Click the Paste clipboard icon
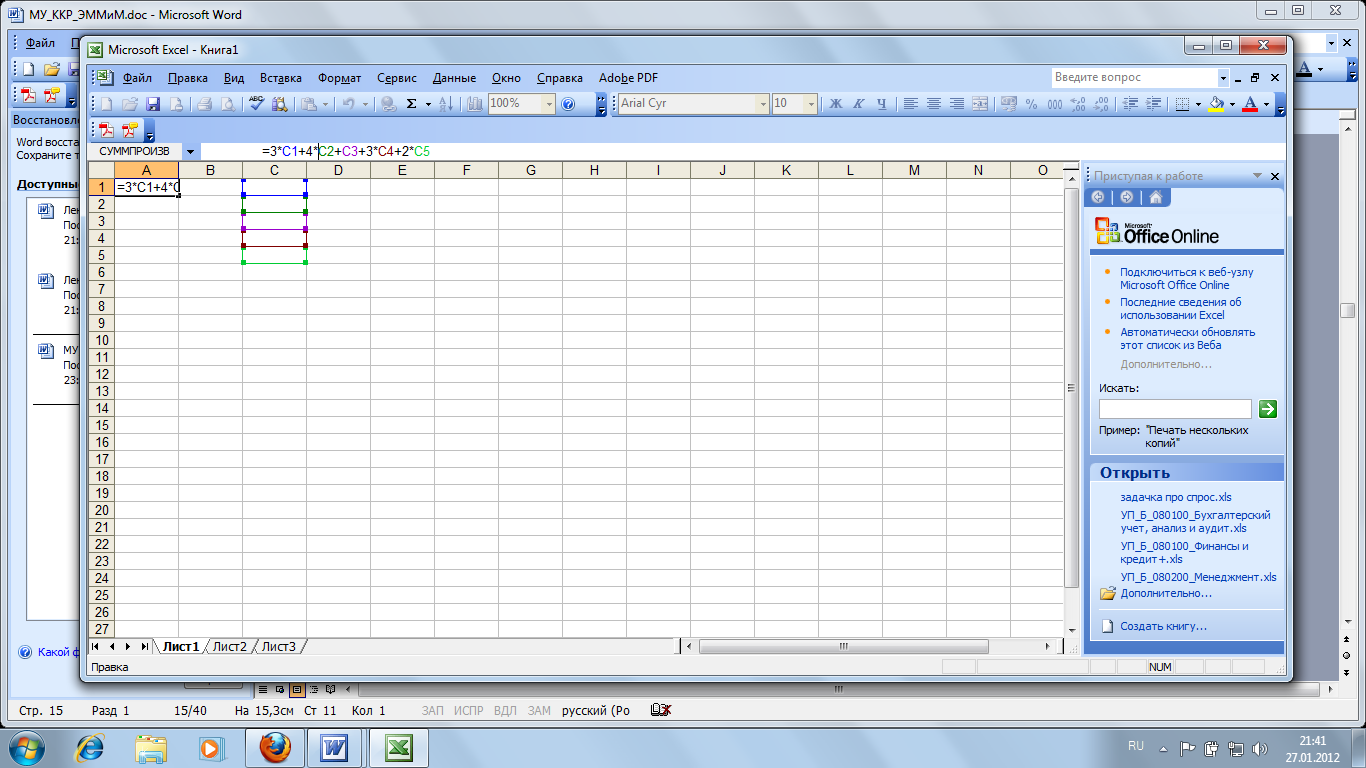The width and height of the screenshot is (1366, 768). (x=309, y=103)
